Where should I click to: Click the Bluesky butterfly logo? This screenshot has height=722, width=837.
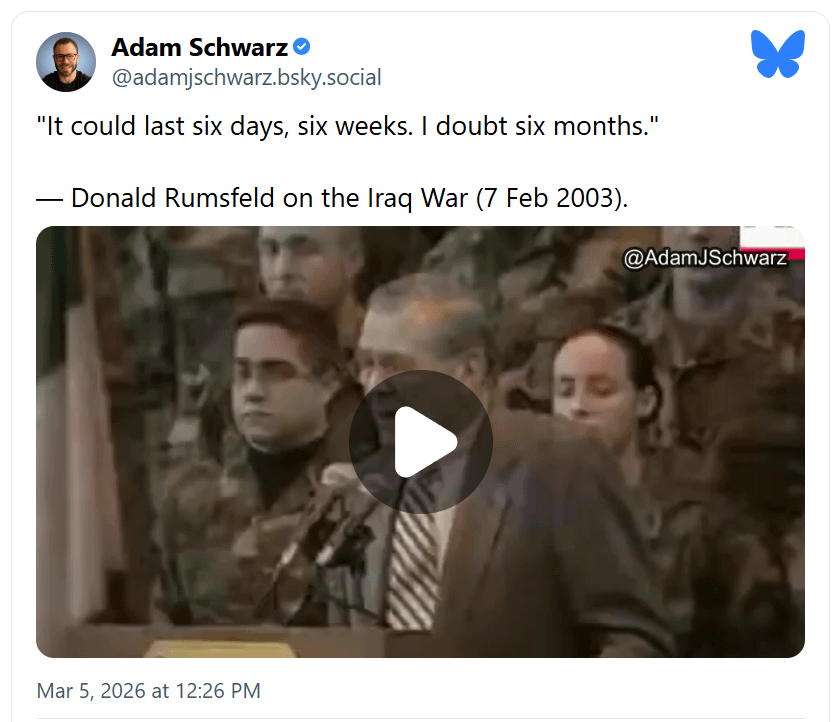(778, 54)
